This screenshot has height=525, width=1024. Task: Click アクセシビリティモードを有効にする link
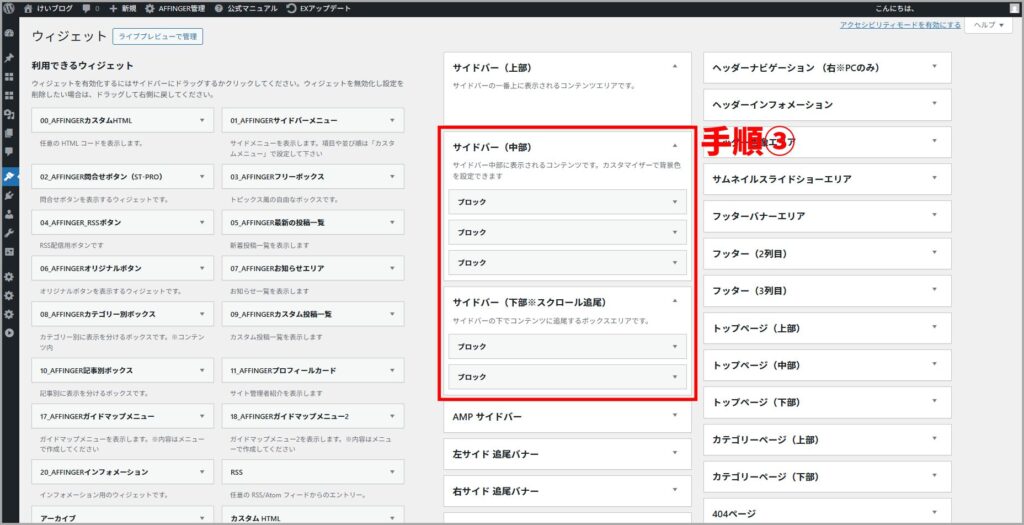pos(900,25)
